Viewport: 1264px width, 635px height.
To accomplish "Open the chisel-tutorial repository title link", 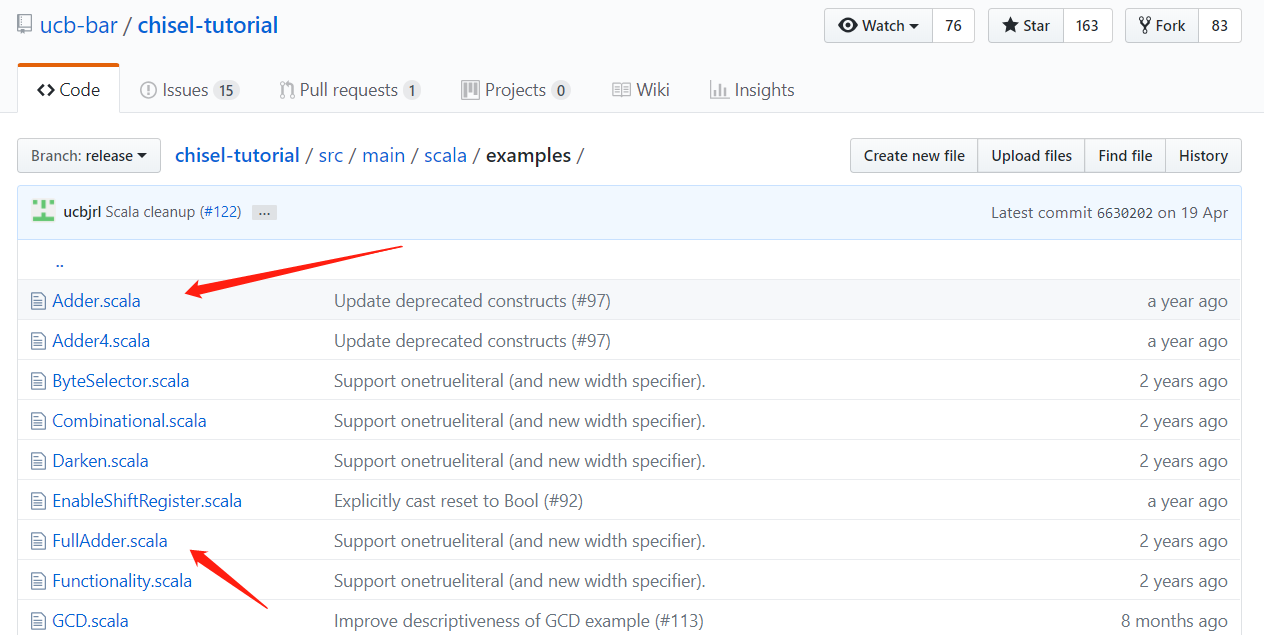I will [208, 25].
